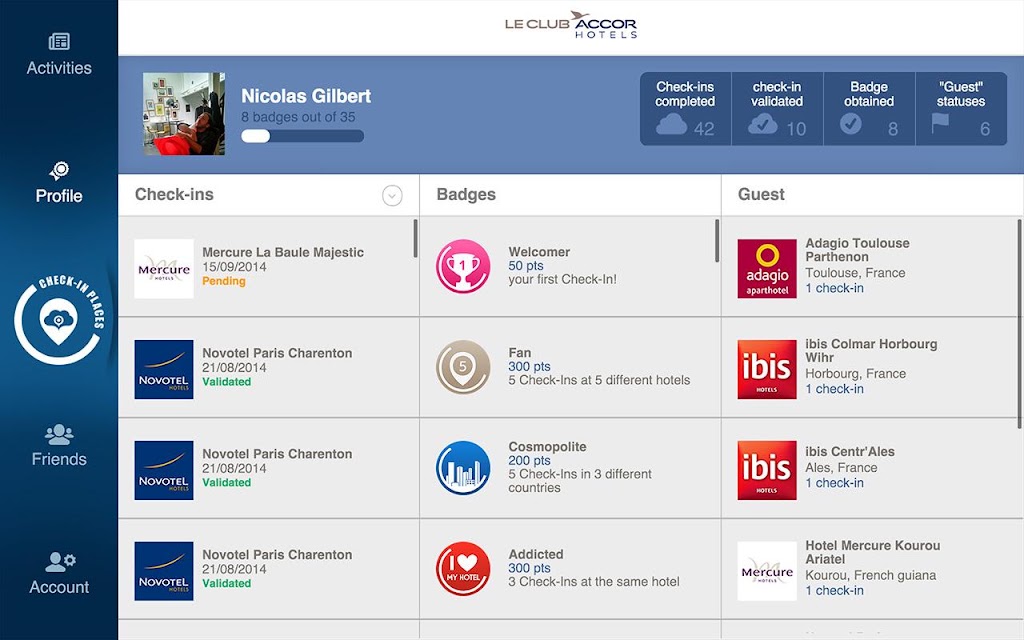Open the Welcomer badge details

(570, 266)
